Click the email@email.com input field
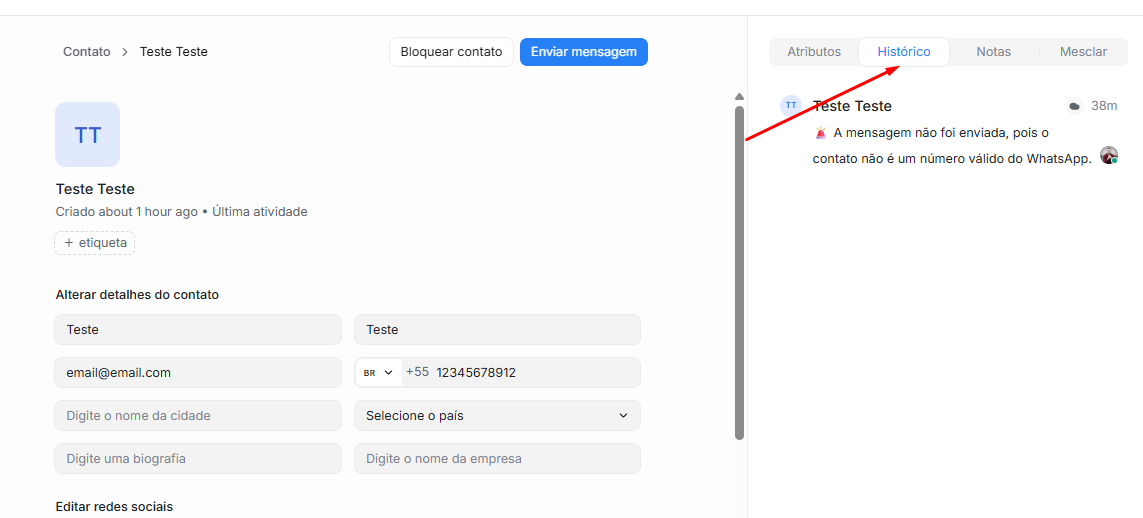Screen dimensions: 1143x518 (197, 372)
